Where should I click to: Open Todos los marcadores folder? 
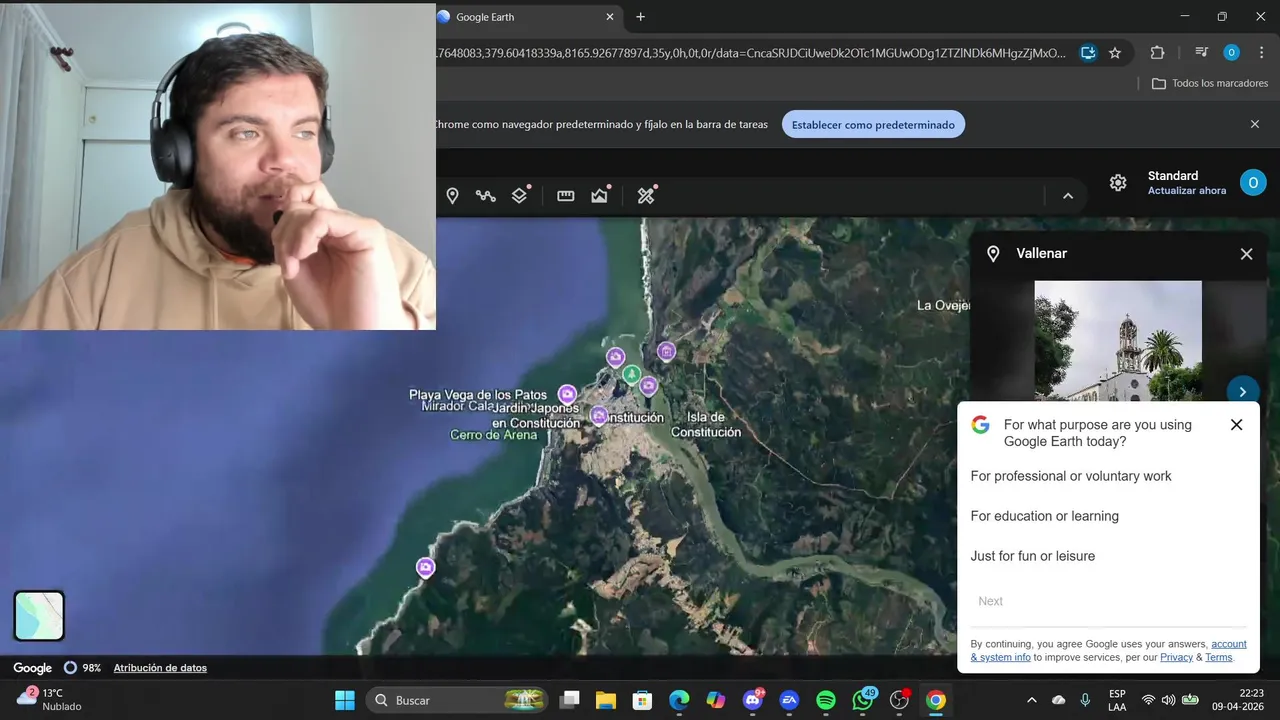tap(1210, 83)
